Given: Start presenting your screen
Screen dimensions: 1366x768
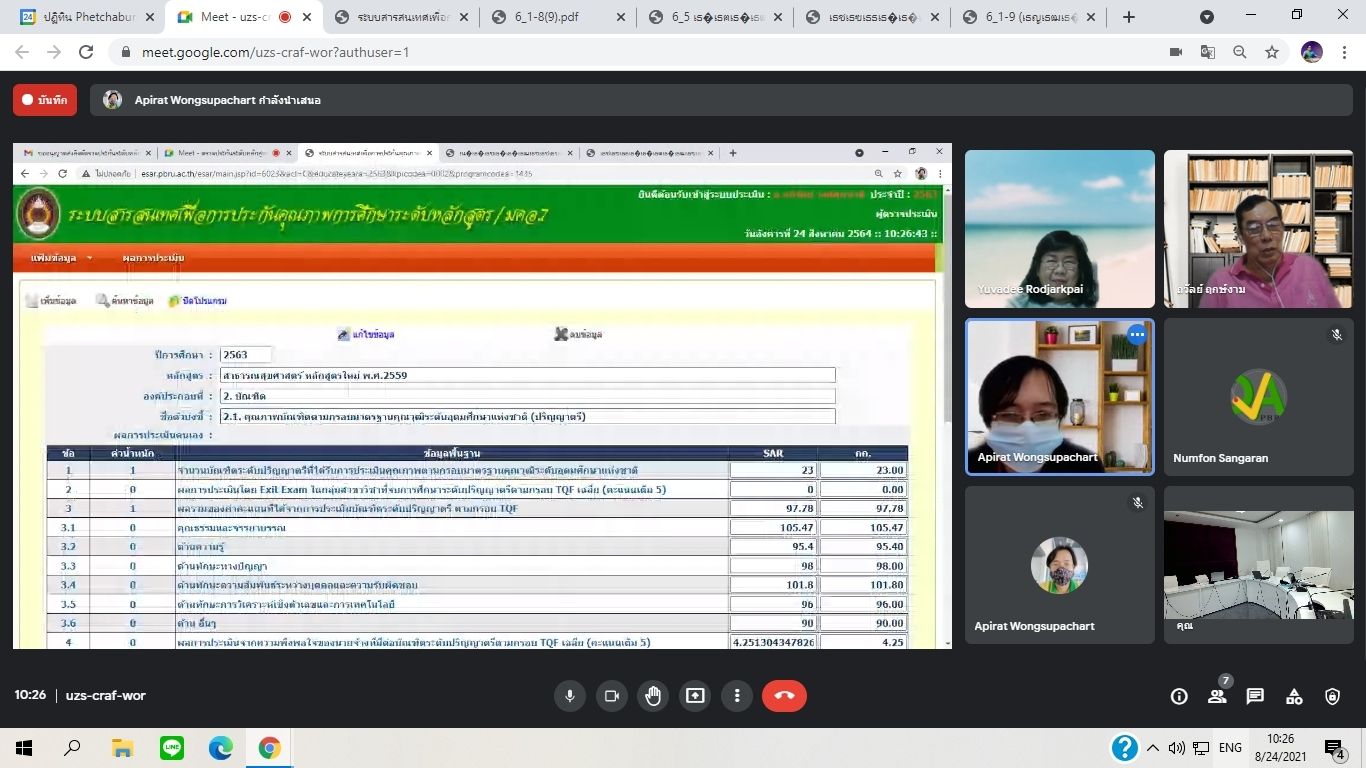Looking at the screenshot, I should pyautogui.click(x=695, y=696).
